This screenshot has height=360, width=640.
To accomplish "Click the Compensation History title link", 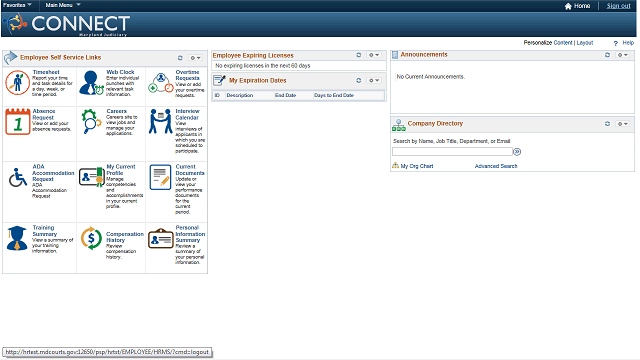I will (x=125, y=237).
